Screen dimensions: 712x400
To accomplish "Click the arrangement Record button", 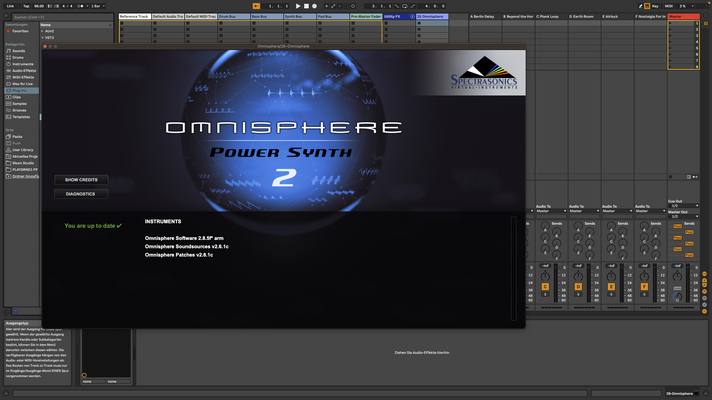I will click(x=314, y=6).
